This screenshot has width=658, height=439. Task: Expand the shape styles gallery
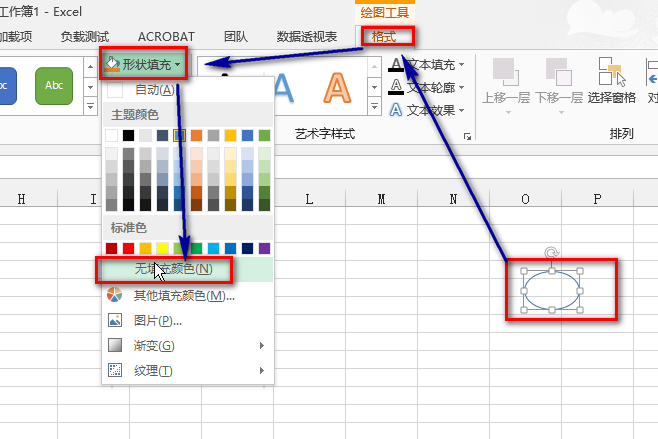(91, 106)
